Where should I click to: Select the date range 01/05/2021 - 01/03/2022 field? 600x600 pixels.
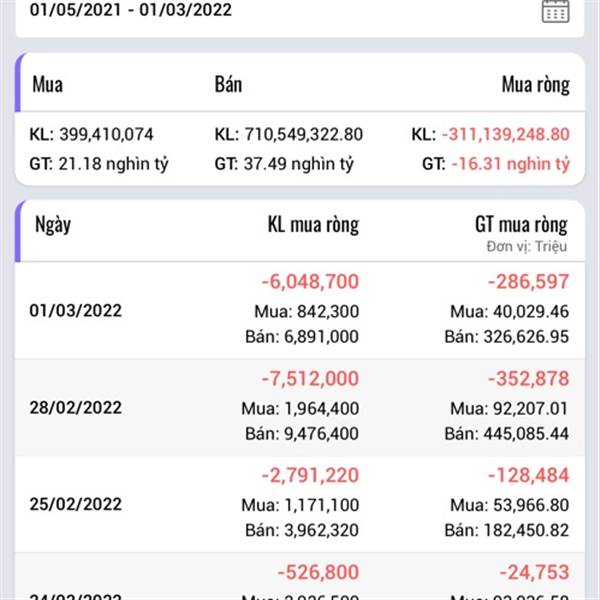[x=300, y=15]
